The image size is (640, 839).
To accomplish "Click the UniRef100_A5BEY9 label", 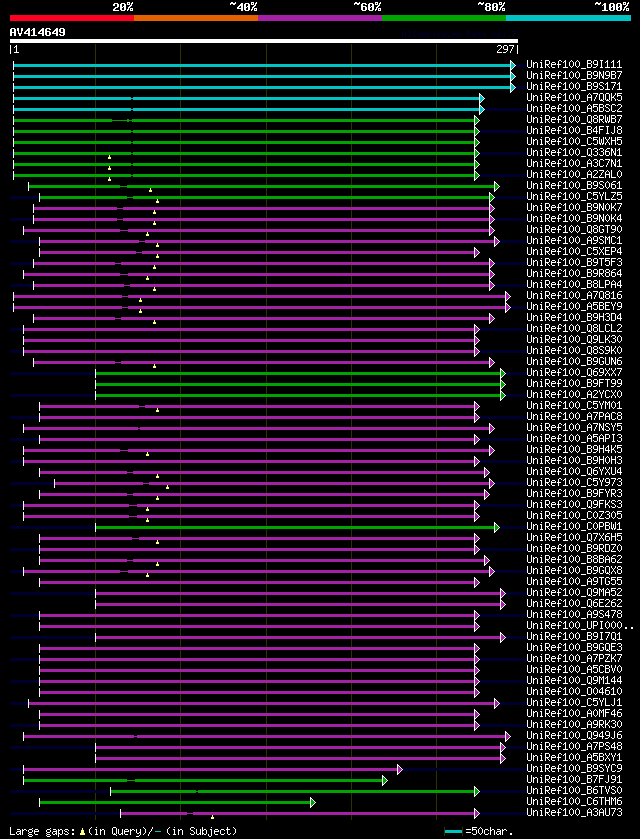I will (x=574, y=307).
